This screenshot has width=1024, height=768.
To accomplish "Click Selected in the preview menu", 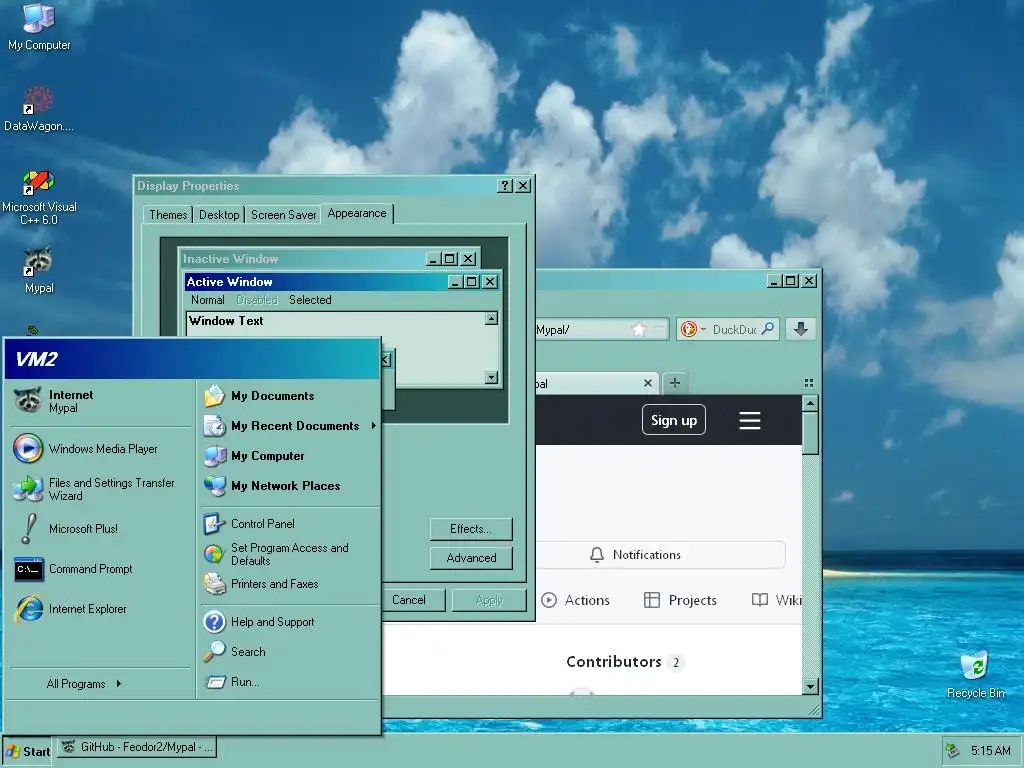I will [310, 300].
